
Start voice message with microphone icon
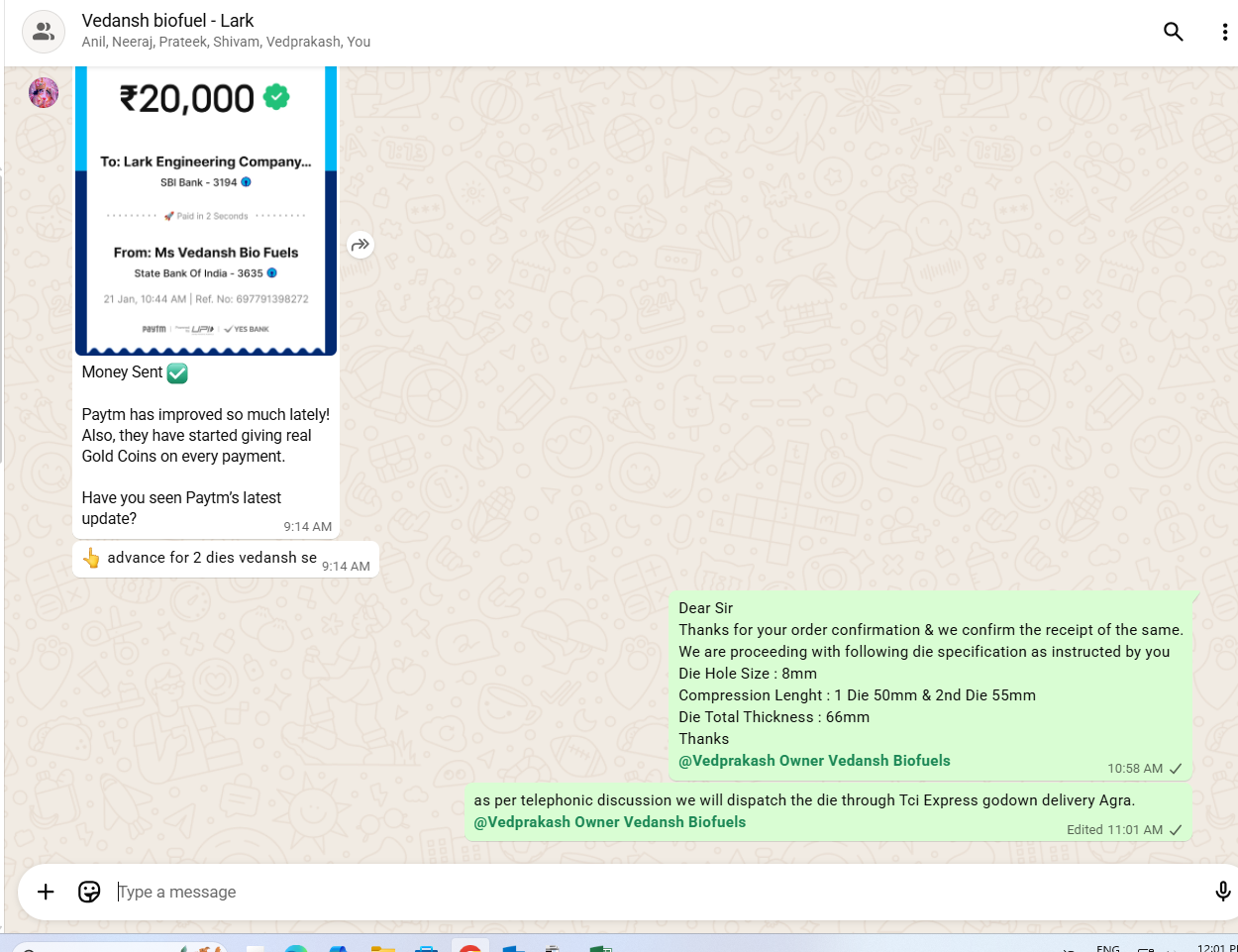pyautogui.click(x=1222, y=892)
